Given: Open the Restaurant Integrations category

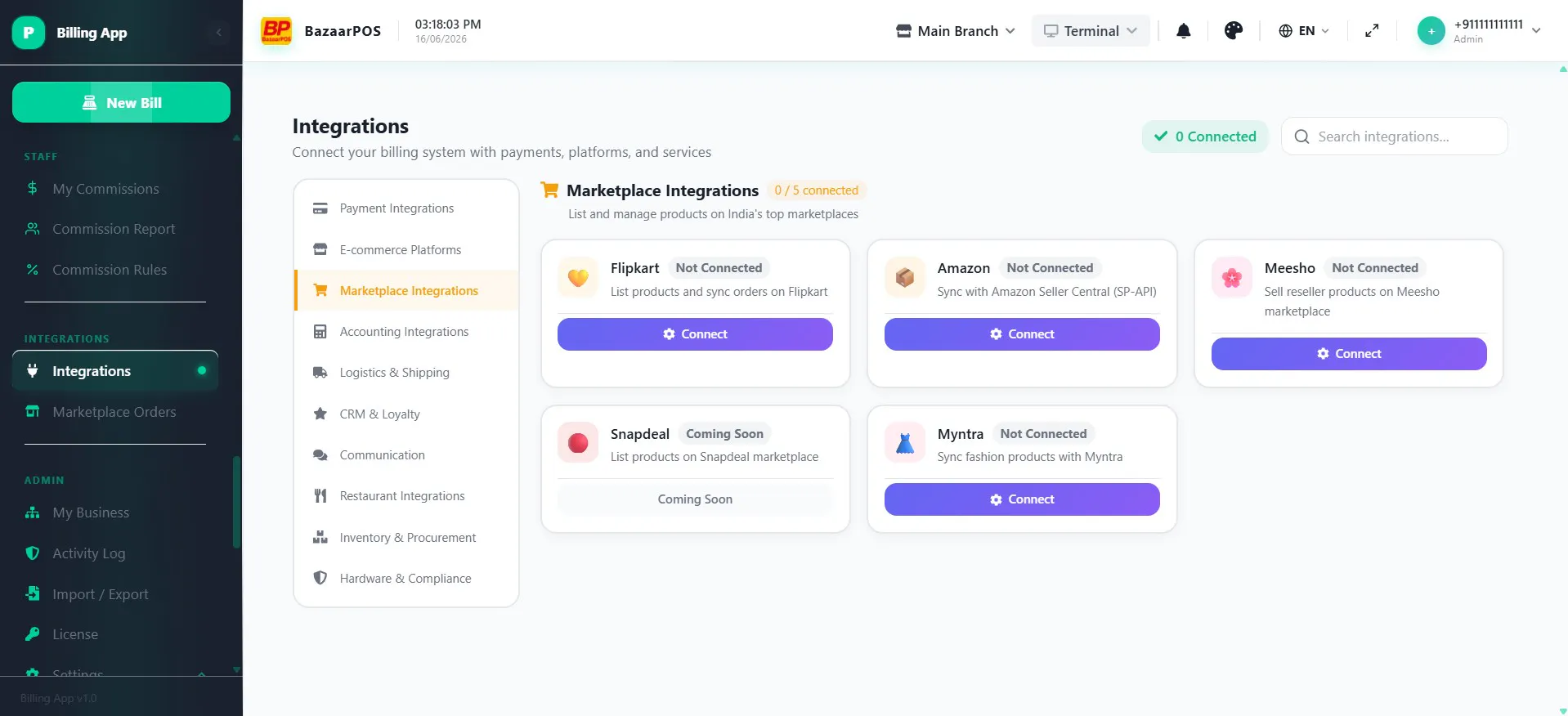Looking at the screenshot, I should [406, 496].
